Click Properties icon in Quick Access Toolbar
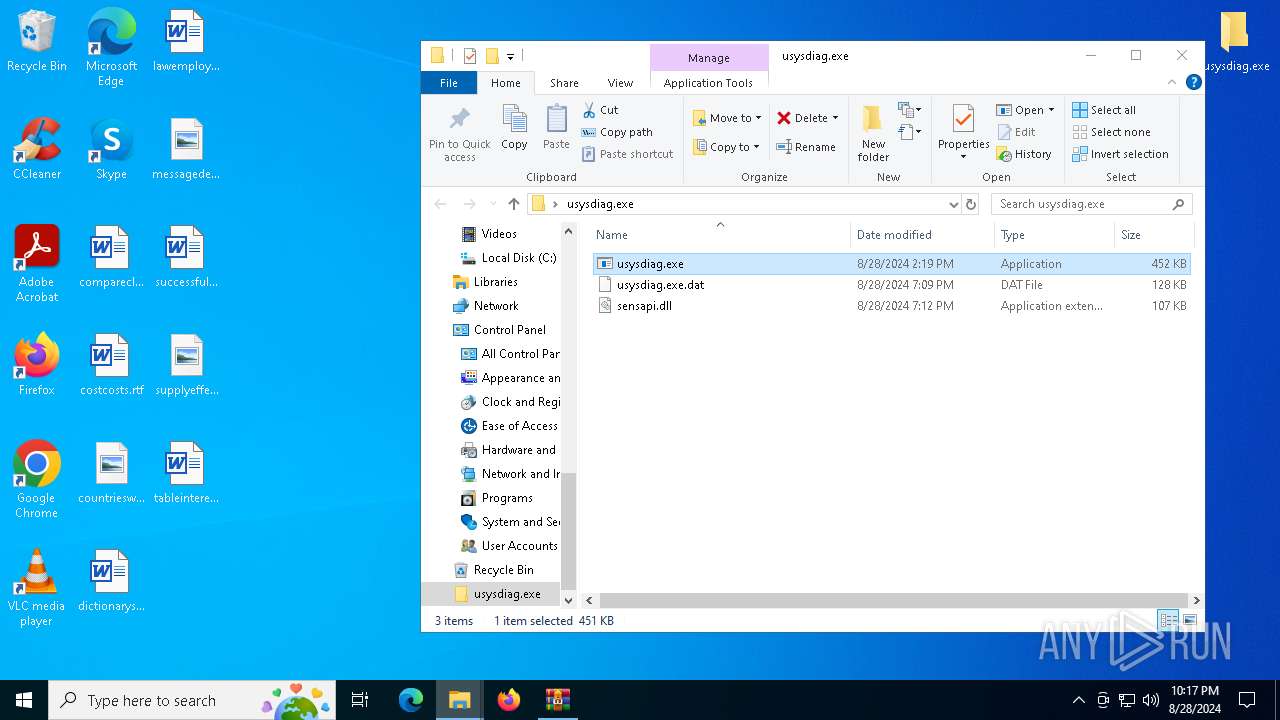This screenshot has width=1280, height=720. click(469, 56)
